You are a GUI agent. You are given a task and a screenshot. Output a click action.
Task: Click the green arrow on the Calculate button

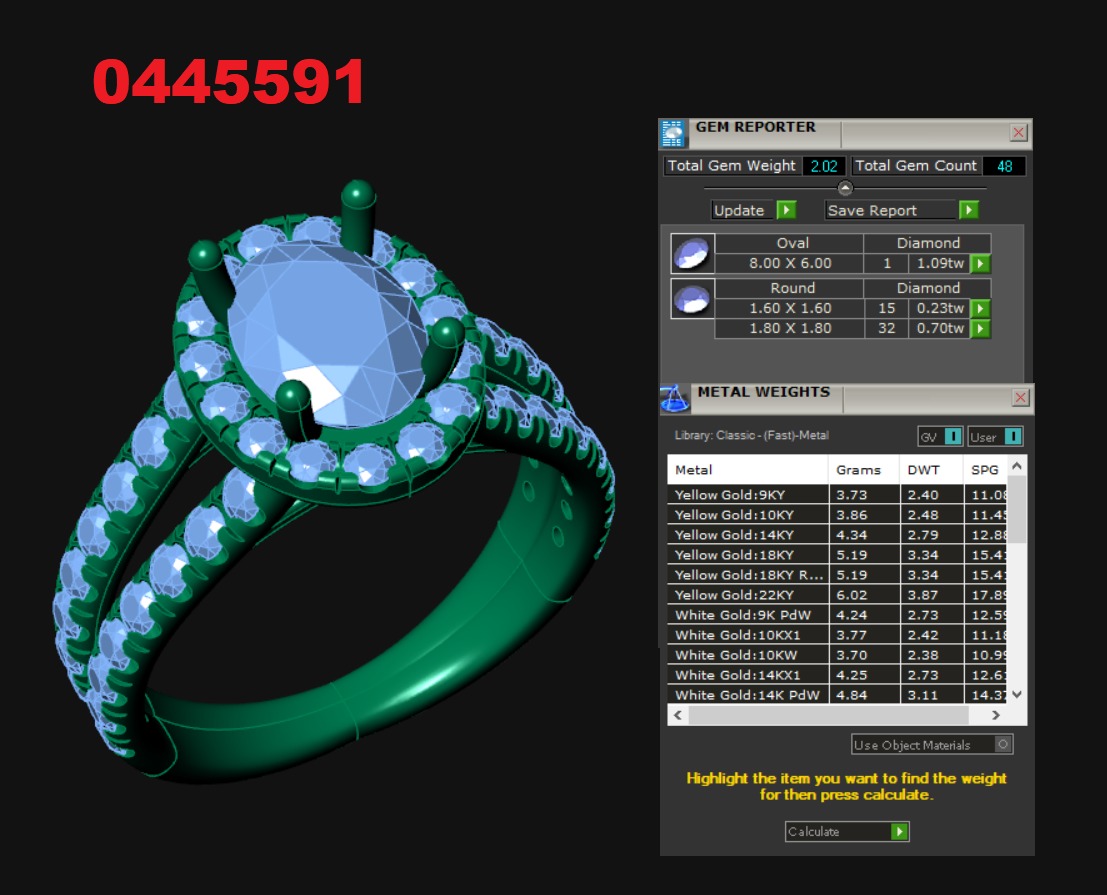(899, 831)
